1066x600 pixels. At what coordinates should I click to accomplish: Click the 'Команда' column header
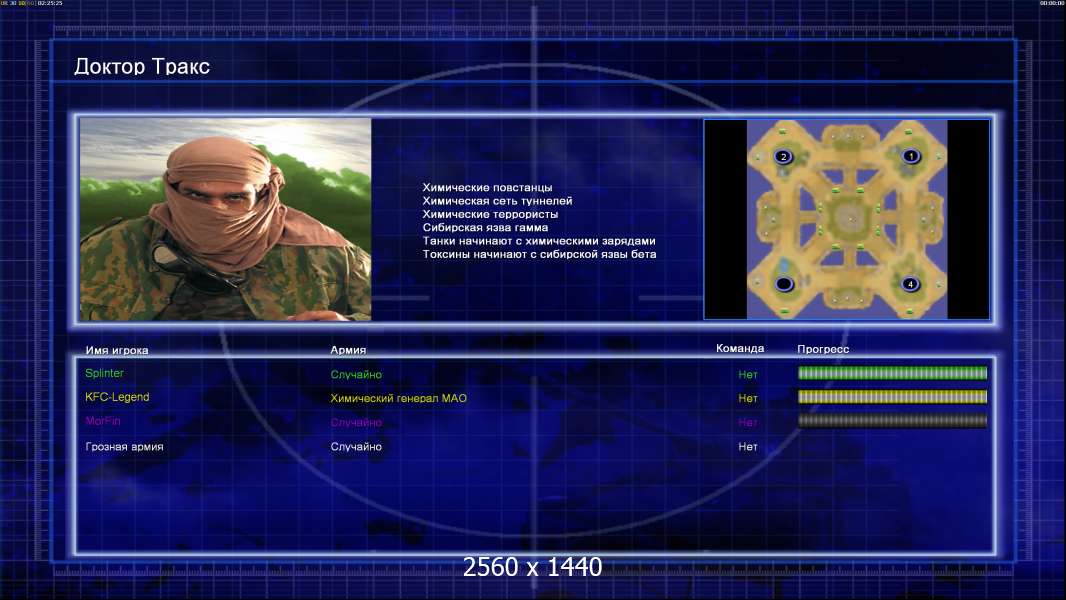click(x=740, y=348)
